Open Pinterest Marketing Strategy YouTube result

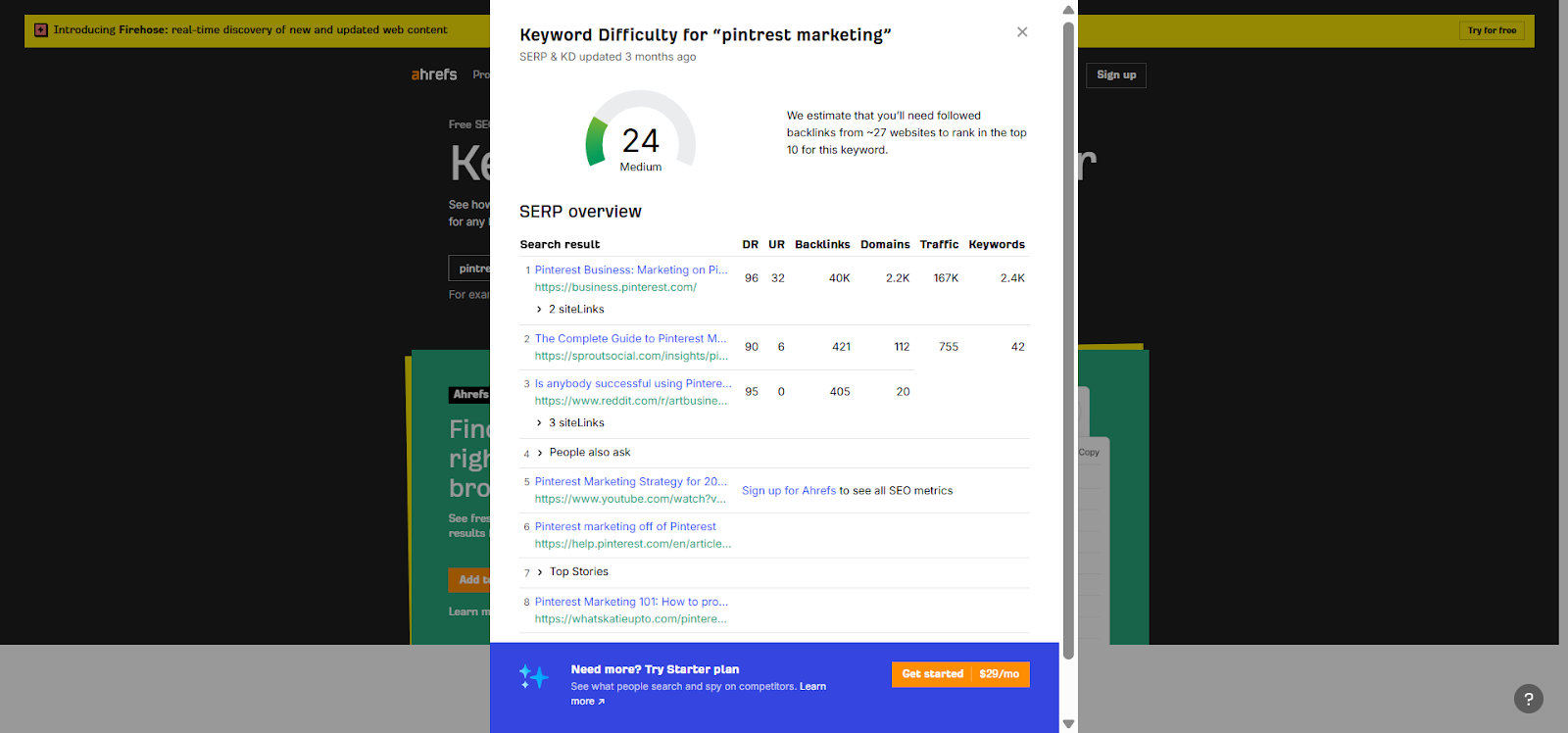(x=631, y=482)
